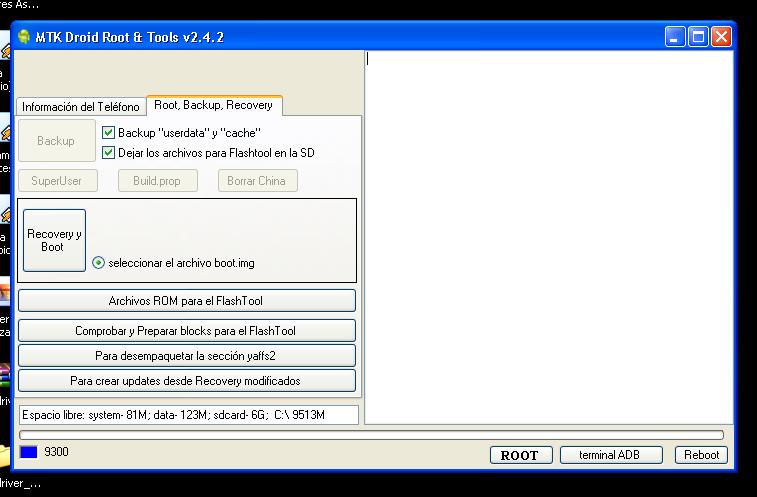
Task: Click Para desempaquetar la sección yaffs2
Action: pyautogui.click(x=187, y=356)
